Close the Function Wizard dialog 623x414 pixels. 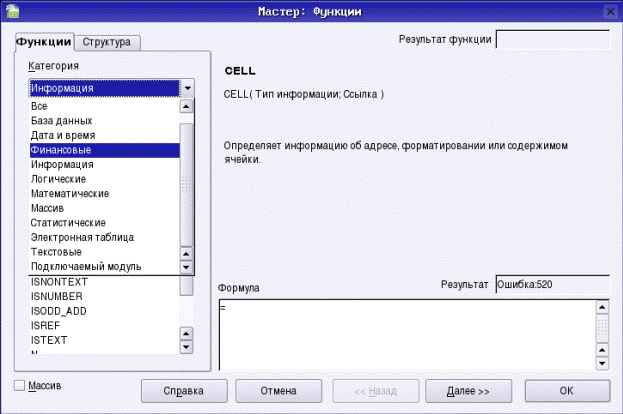610,12
